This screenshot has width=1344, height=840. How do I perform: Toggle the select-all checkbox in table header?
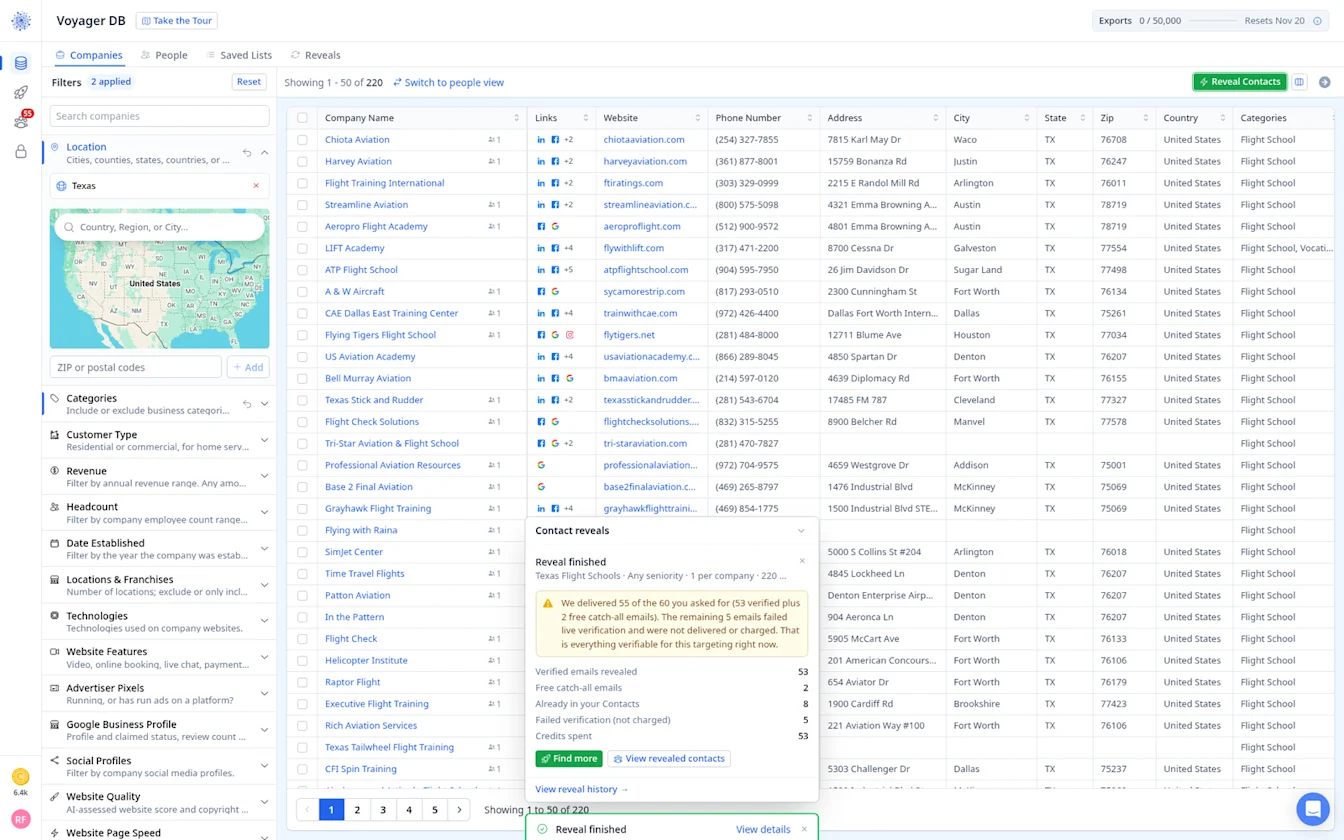click(x=302, y=118)
